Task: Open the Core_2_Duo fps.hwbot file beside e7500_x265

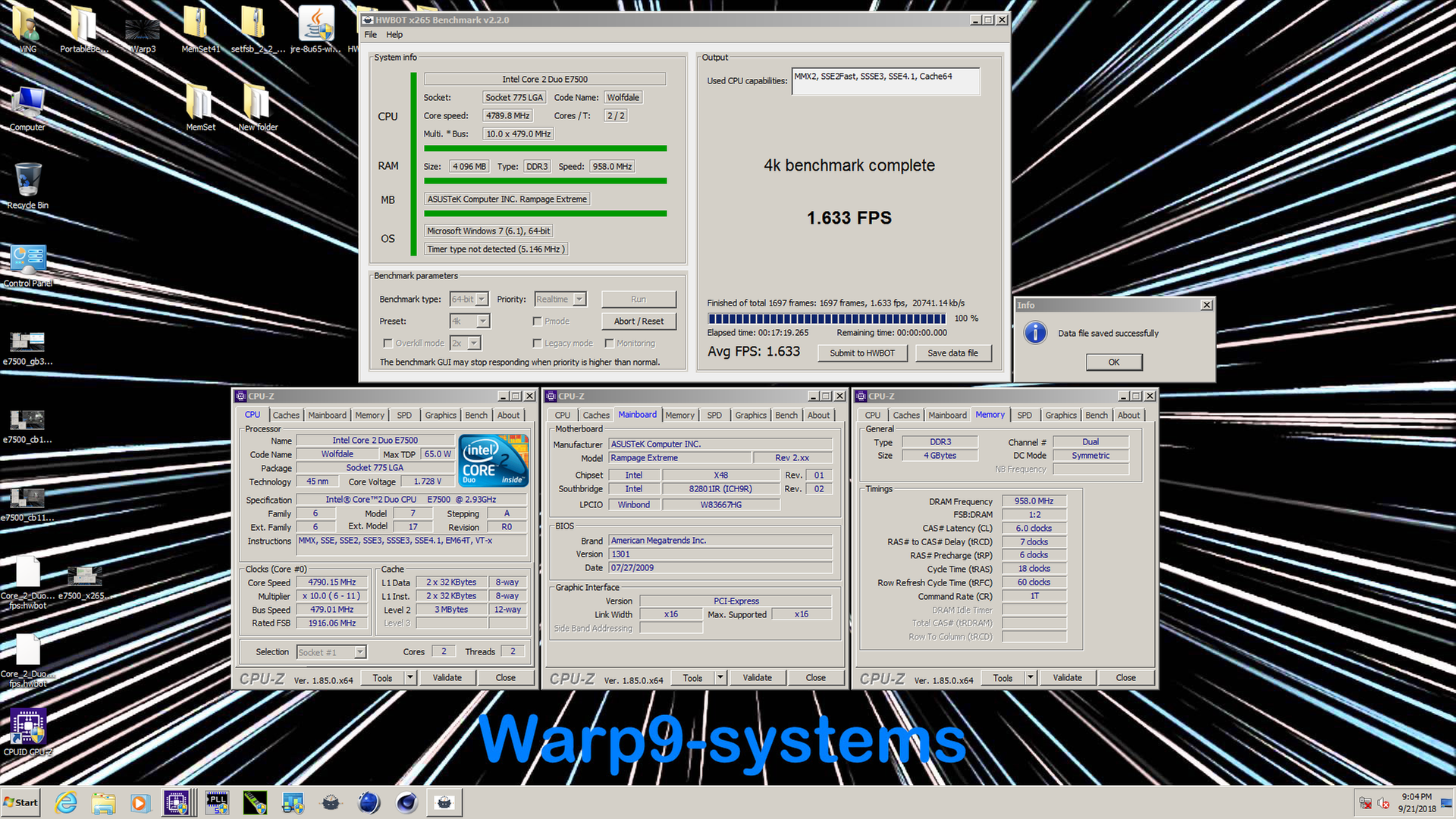Action: (x=27, y=582)
